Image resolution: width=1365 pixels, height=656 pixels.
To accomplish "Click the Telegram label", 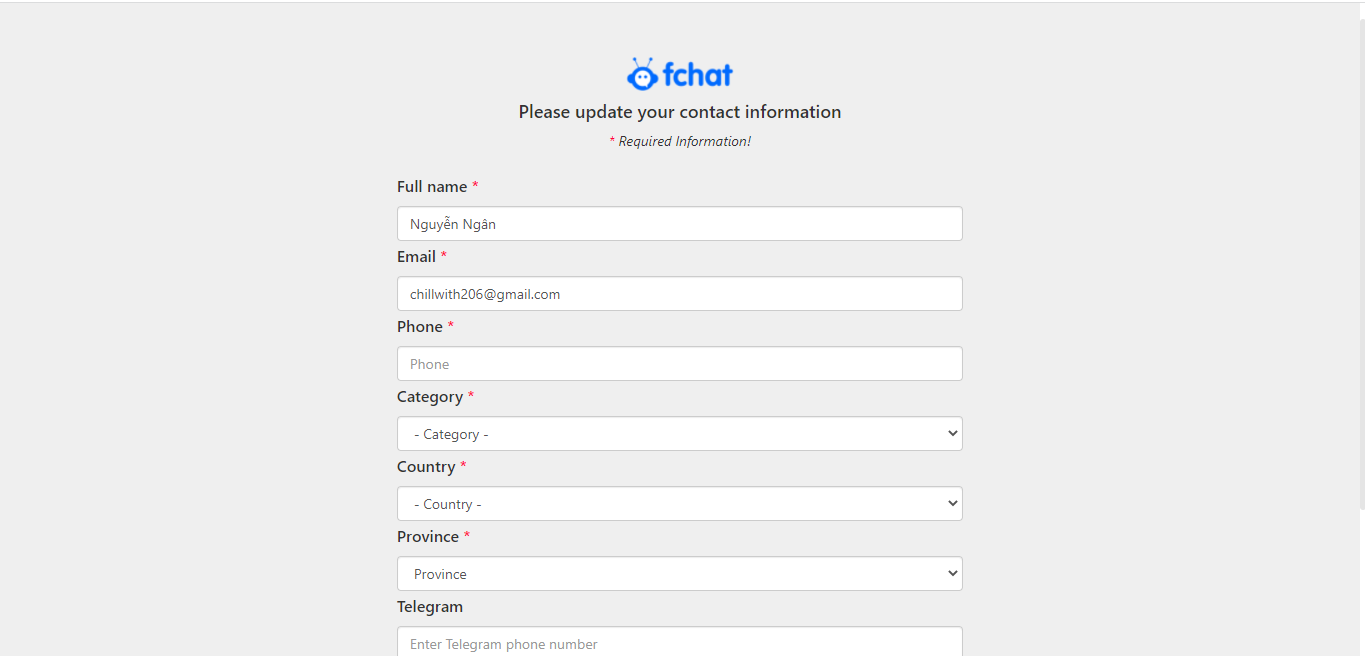I will [430, 607].
